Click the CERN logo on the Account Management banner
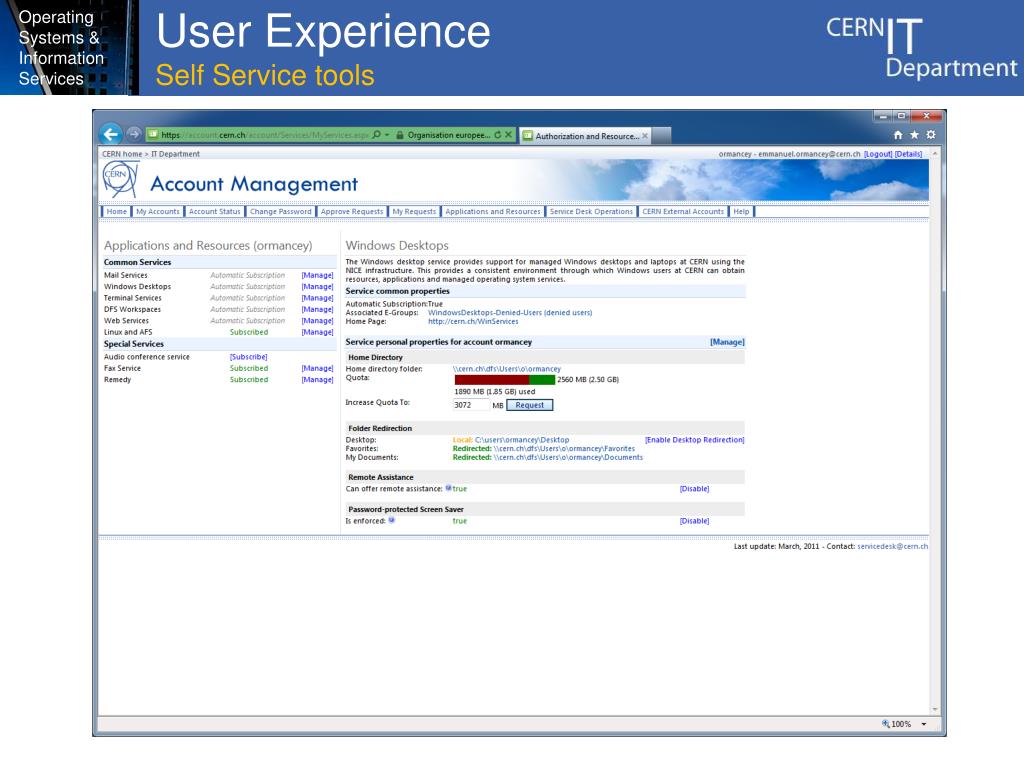This screenshot has width=1024, height=768. [120, 180]
